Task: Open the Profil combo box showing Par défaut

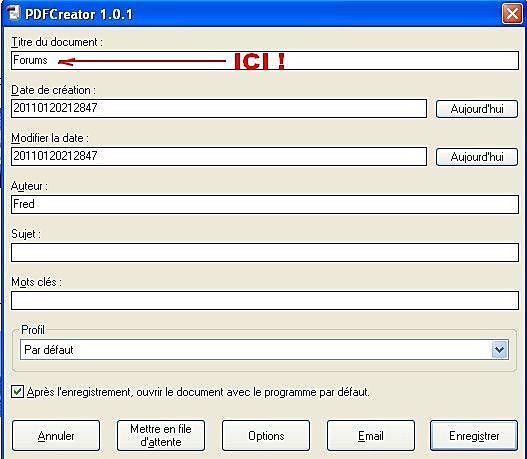Action: pyautogui.click(x=264, y=349)
